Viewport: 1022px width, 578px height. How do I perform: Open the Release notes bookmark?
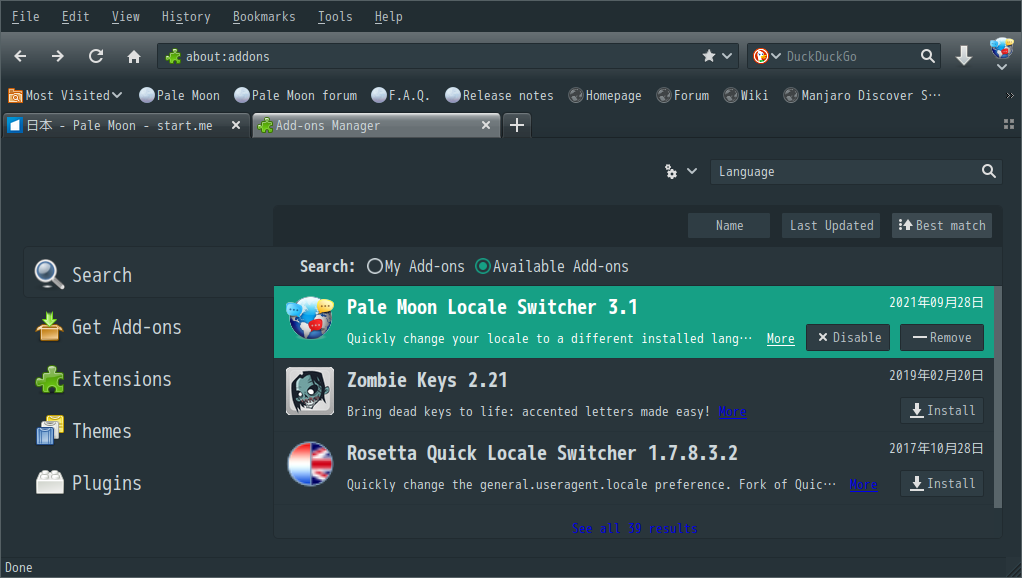[499, 95]
